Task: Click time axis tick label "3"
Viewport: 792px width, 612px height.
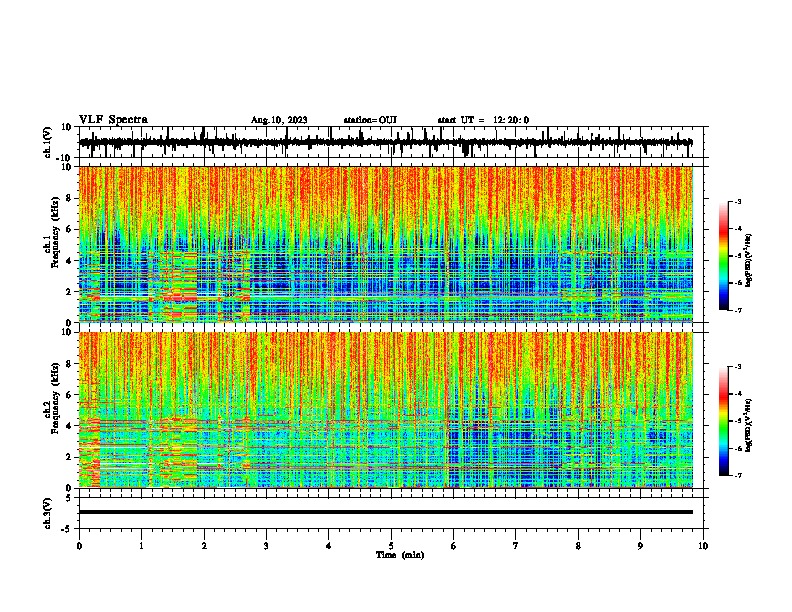Action: coord(266,546)
